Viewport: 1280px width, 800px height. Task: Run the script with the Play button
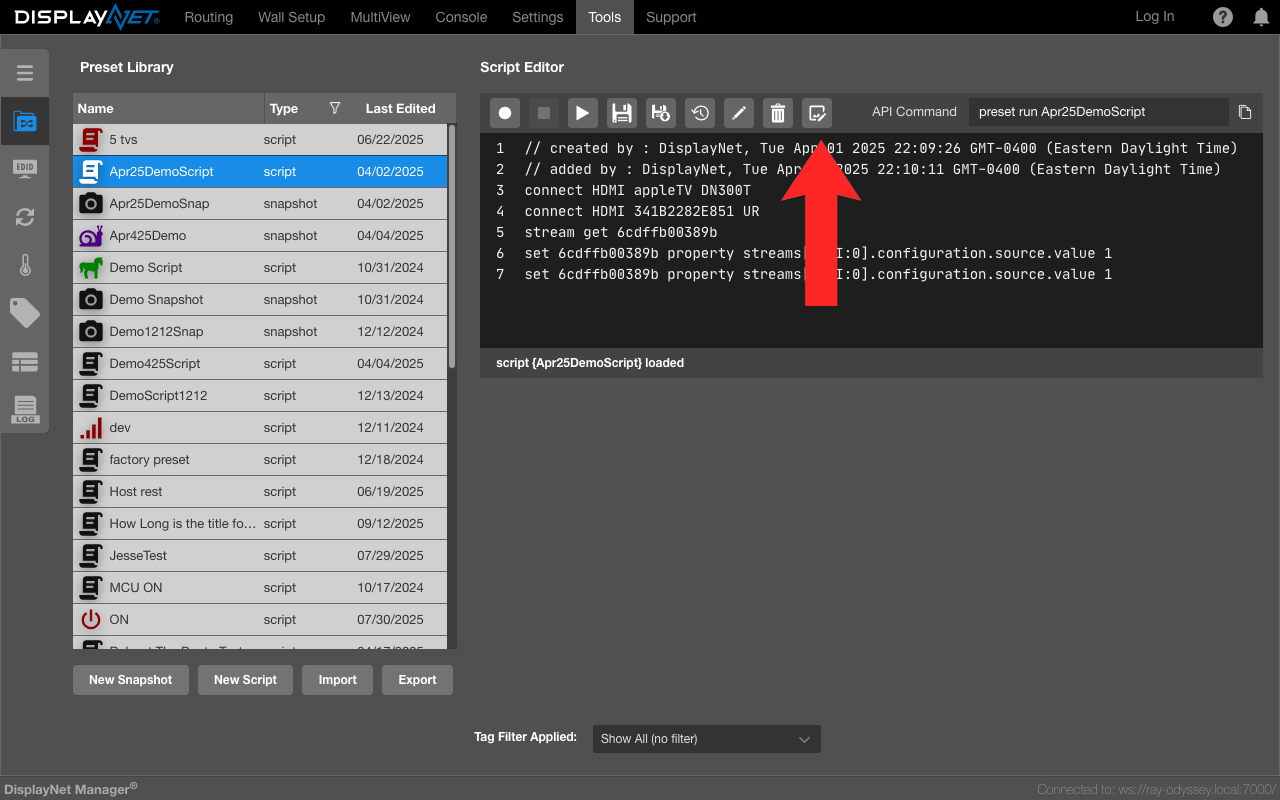[x=583, y=113]
